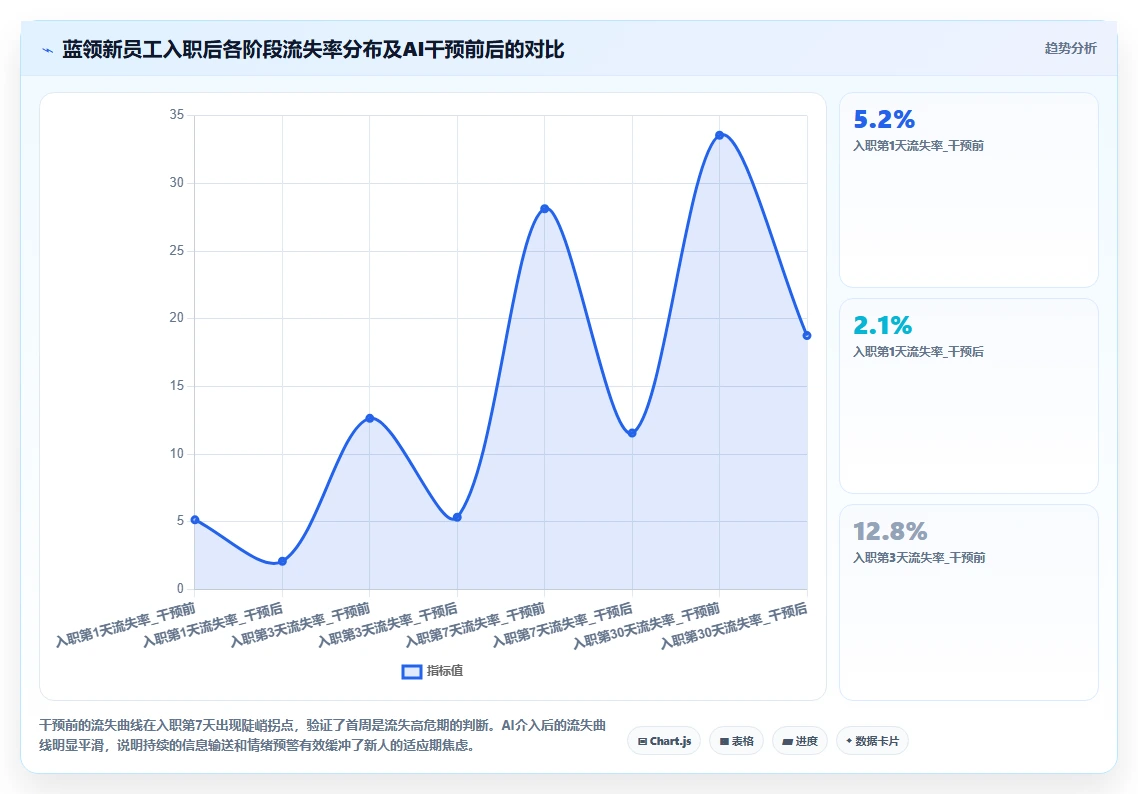Click peak data point 入职第7天流失率_干预前
1138x794 pixels.
[544, 208]
